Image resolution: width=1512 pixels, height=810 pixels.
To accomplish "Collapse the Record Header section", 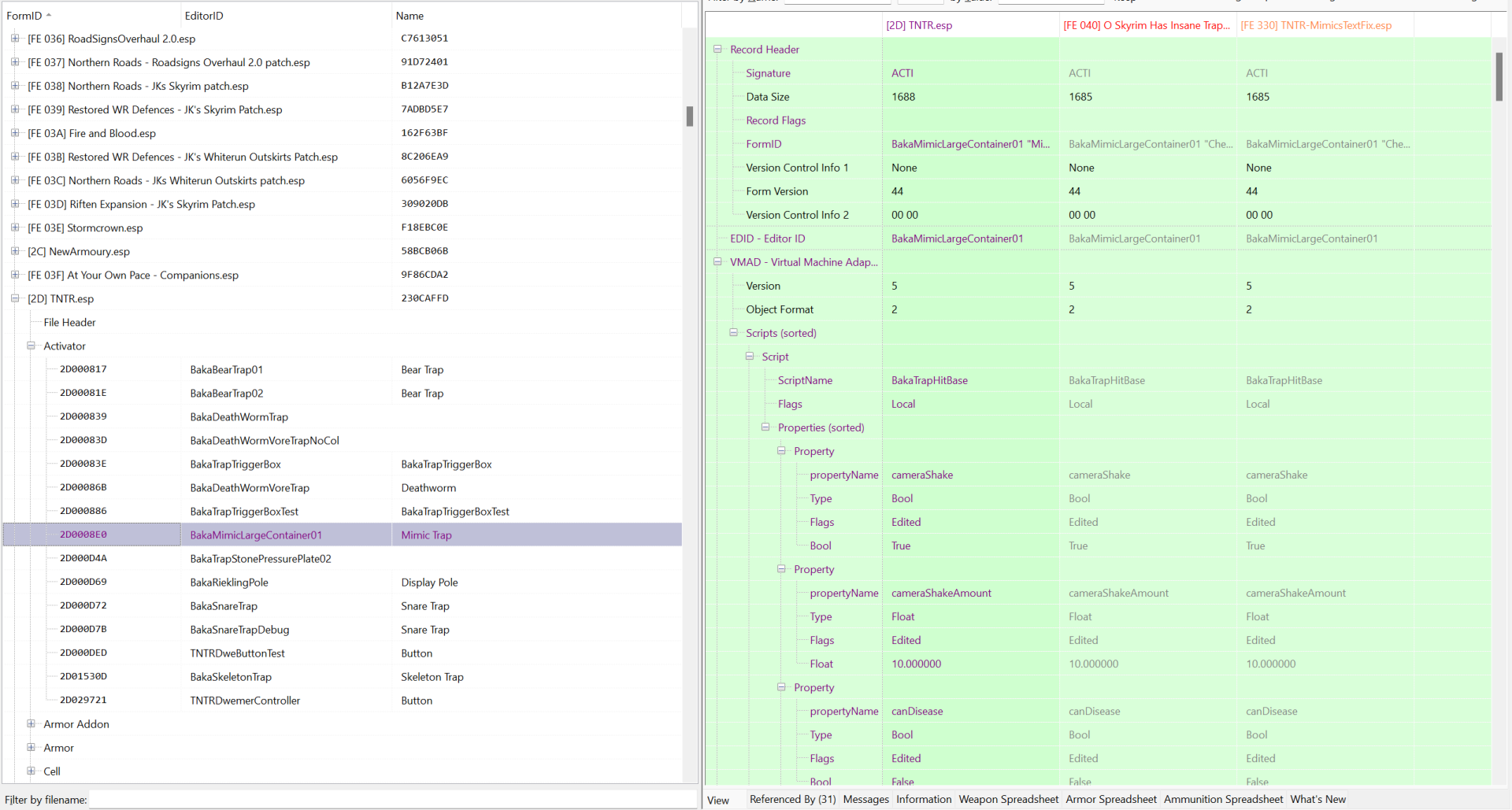I will (x=717, y=49).
